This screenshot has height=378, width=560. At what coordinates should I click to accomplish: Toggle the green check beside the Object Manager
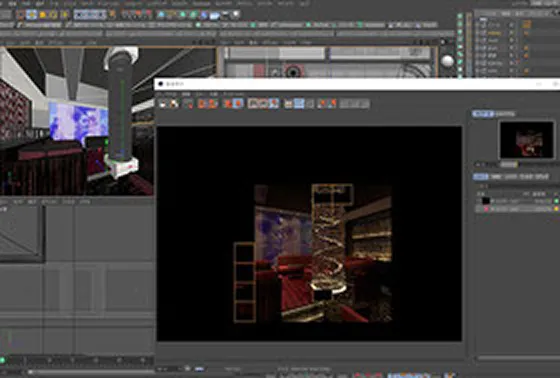coord(460,16)
